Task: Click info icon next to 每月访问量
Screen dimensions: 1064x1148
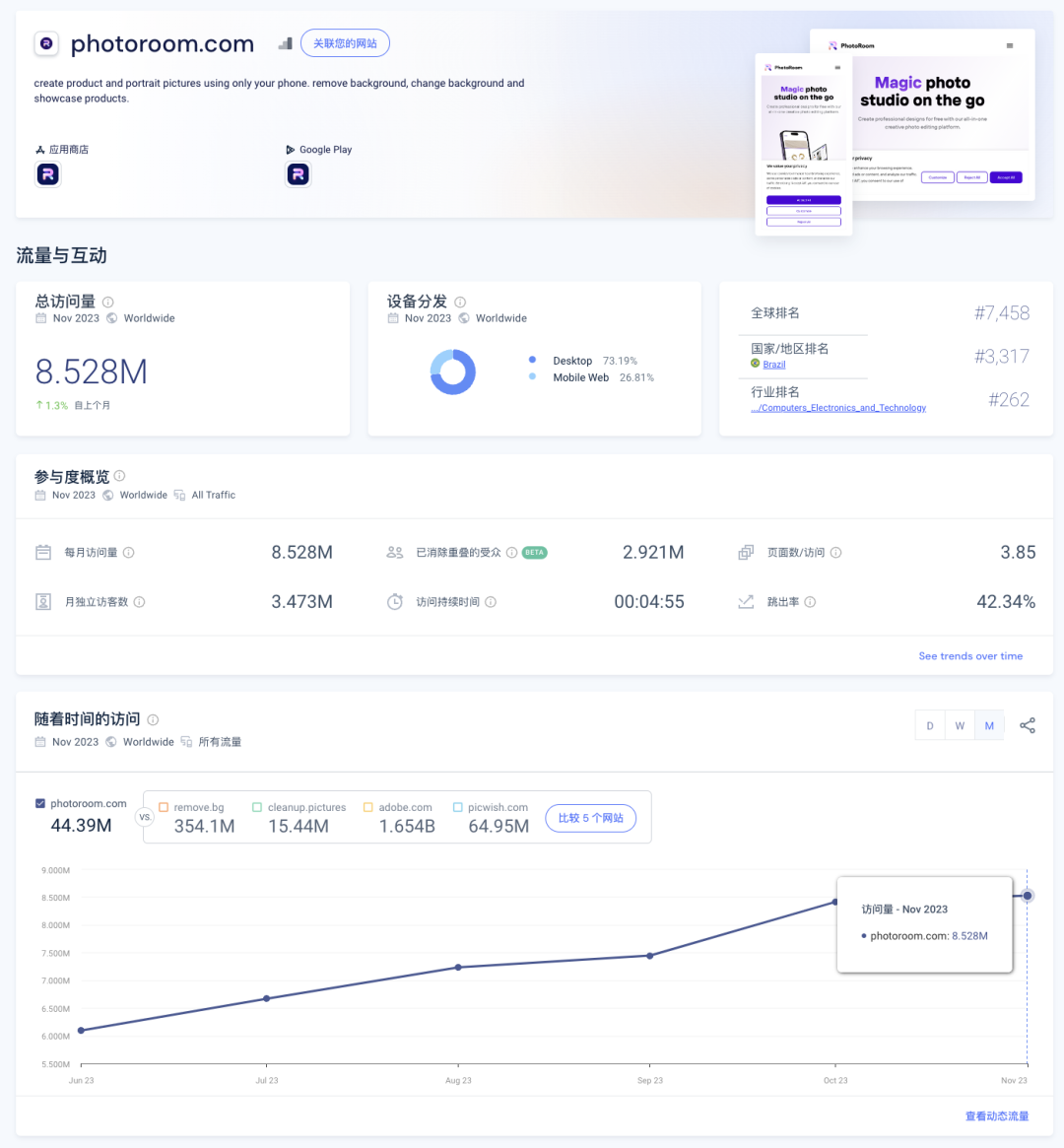Action: click(129, 552)
